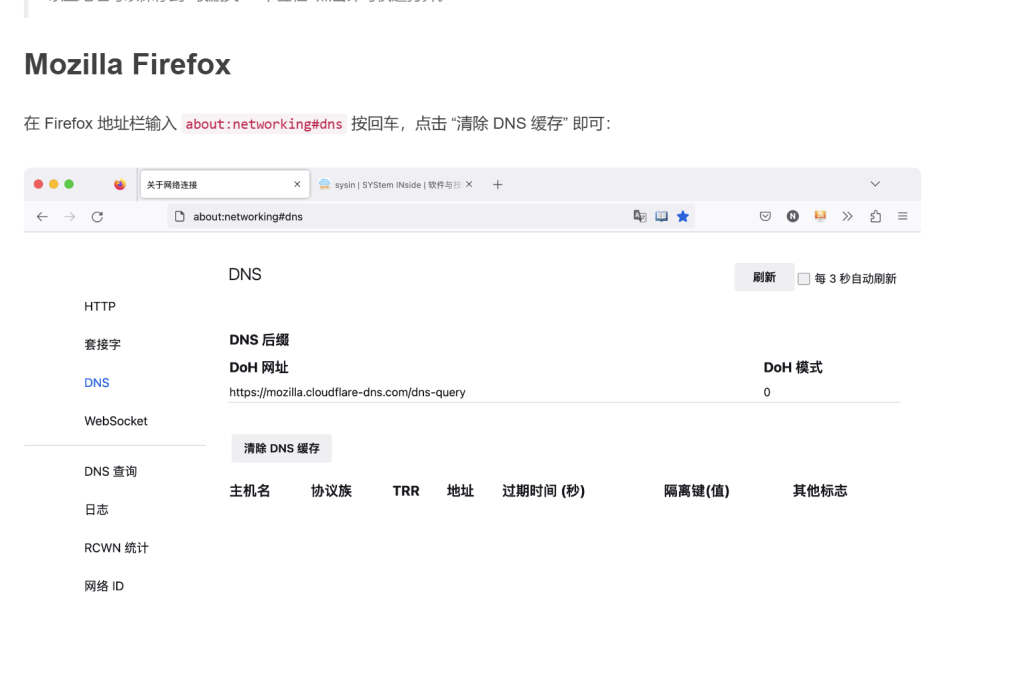
Task: Click the page icon in address bar
Action: coord(180,216)
